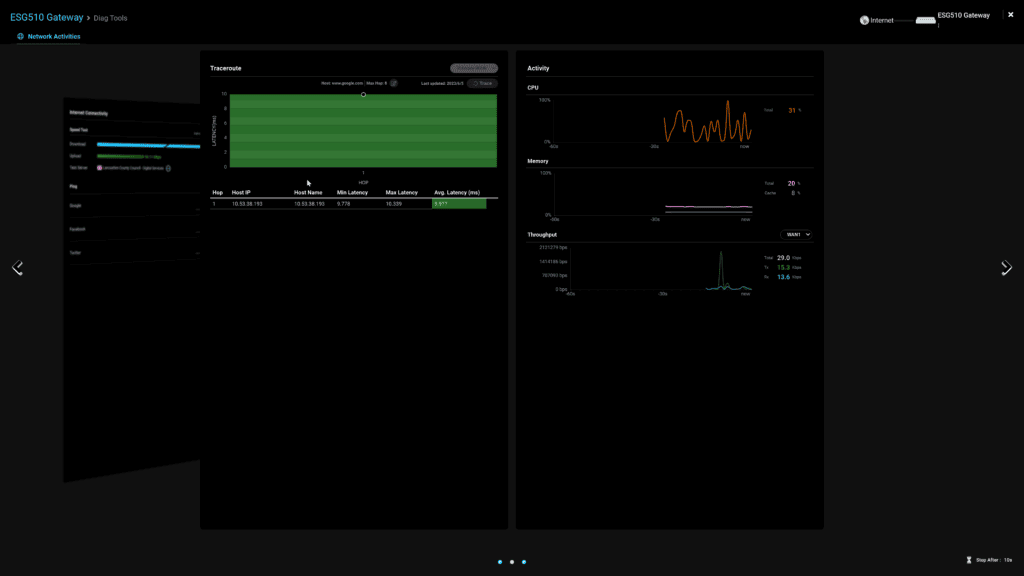Click the test server info icon
This screenshot has height=576, width=1024.
pos(168,168)
